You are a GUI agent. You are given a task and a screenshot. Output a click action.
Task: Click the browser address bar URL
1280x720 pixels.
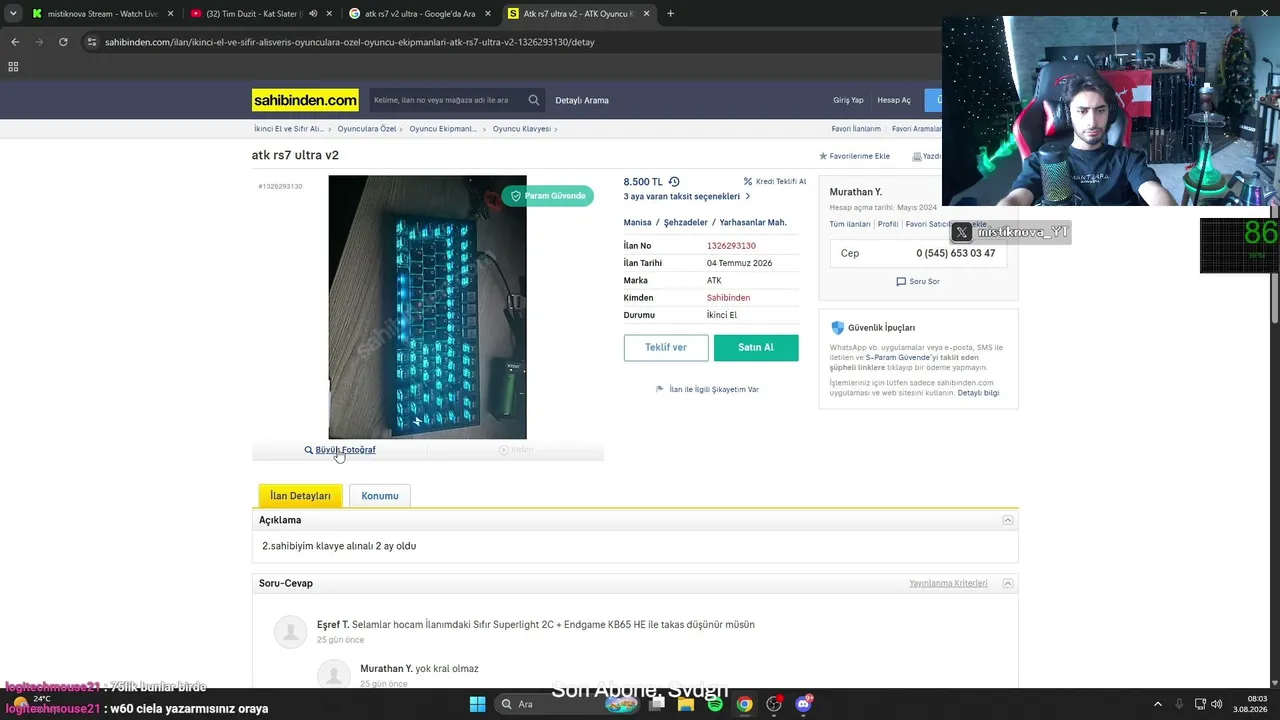point(350,42)
